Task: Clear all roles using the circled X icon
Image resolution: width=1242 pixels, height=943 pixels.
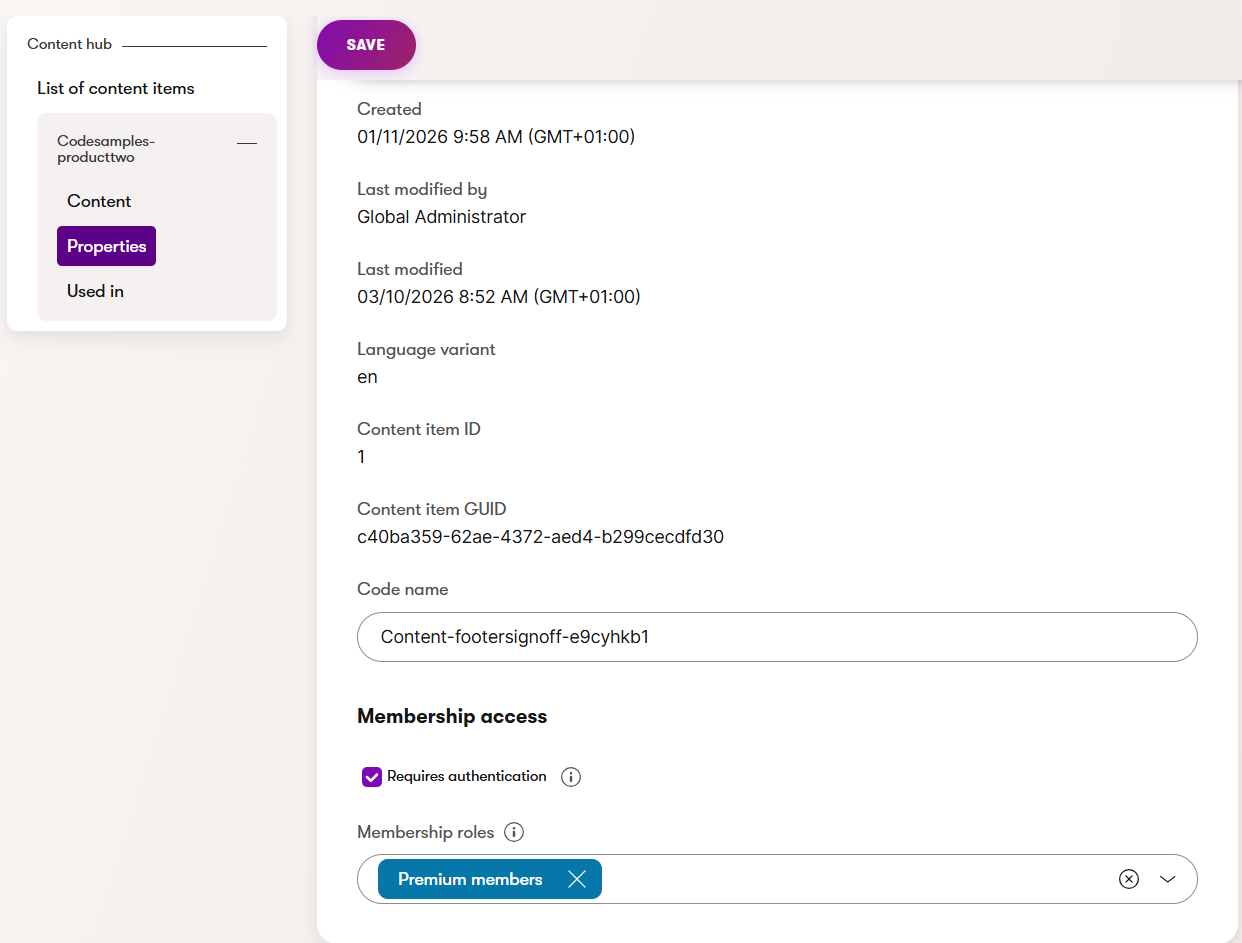Action: [x=1128, y=879]
